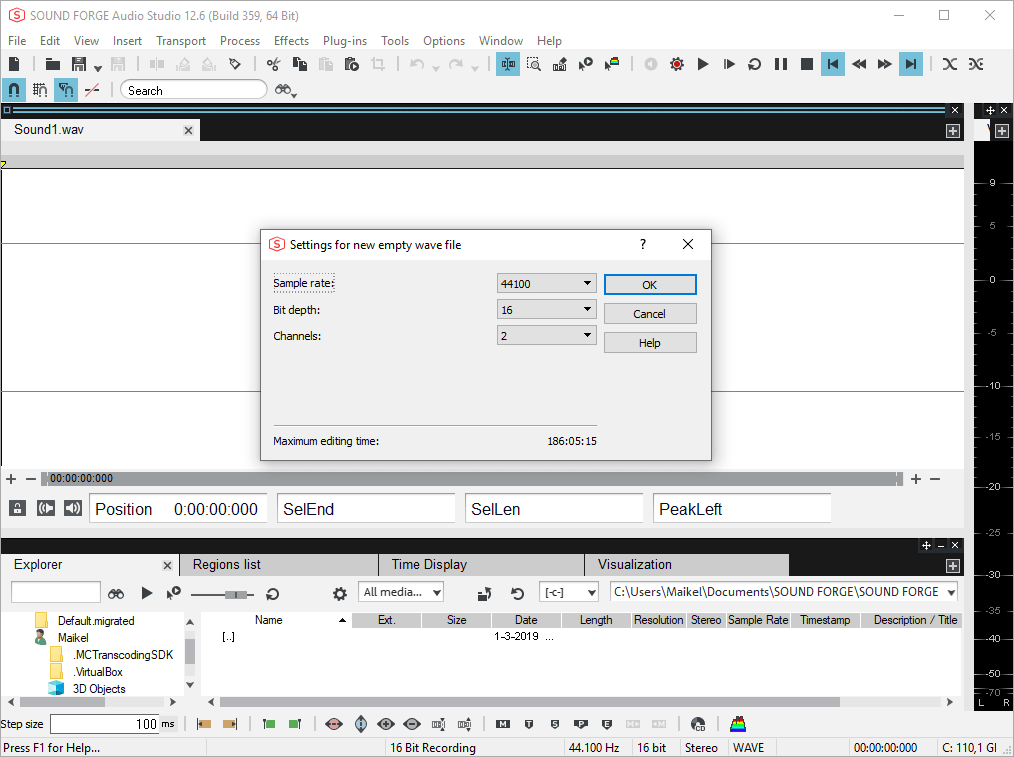The width and height of the screenshot is (1014, 757).
Task: Expand the Explorer folder path dropdown
Action: pyautogui.click(x=951, y=592)
